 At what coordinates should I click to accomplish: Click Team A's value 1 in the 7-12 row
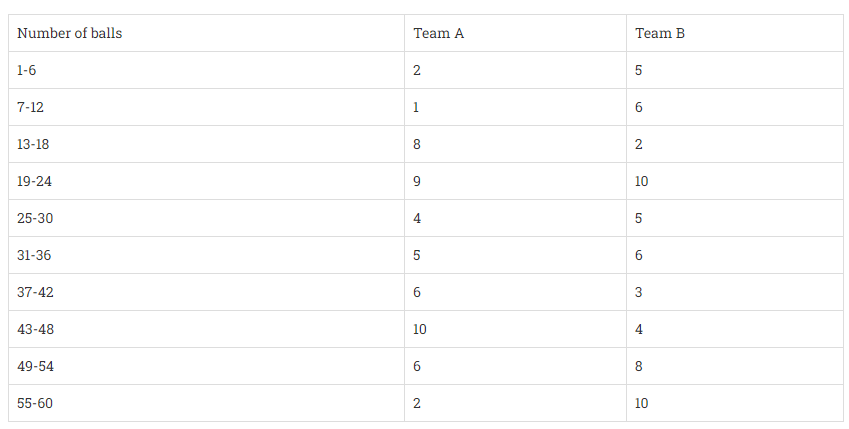(417, 107)
